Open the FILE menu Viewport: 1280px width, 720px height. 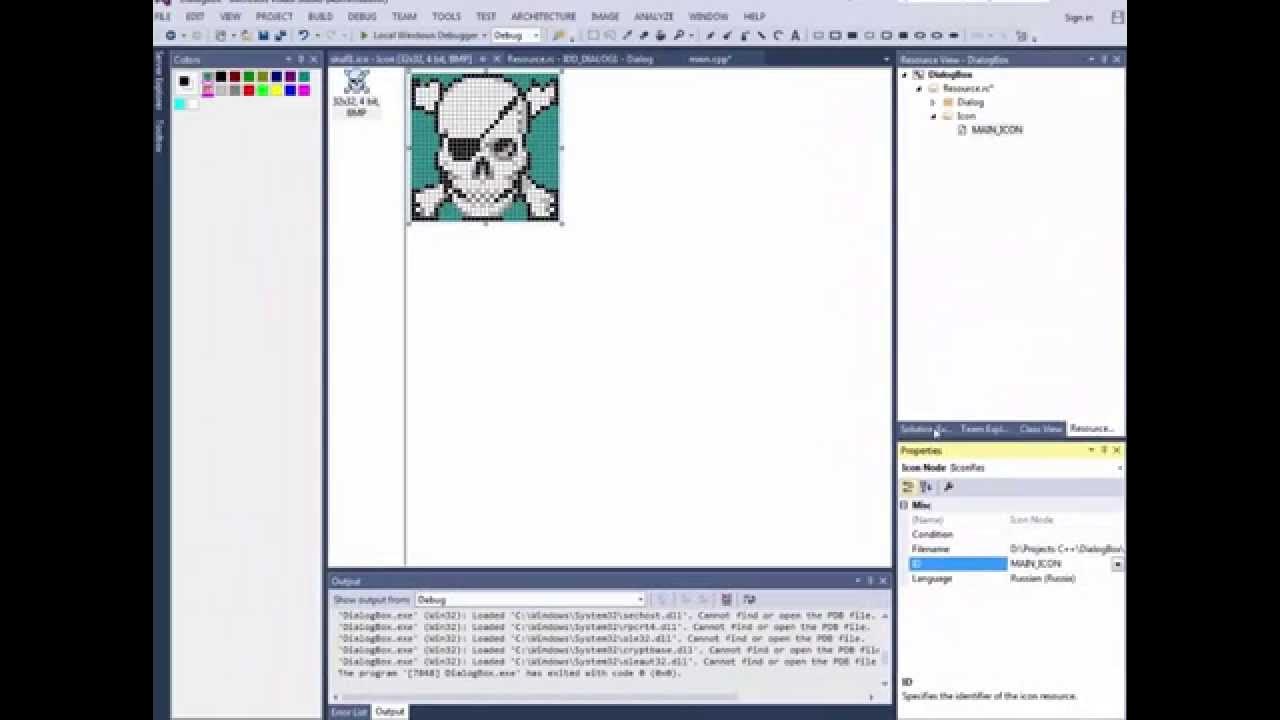coord(162,17)
